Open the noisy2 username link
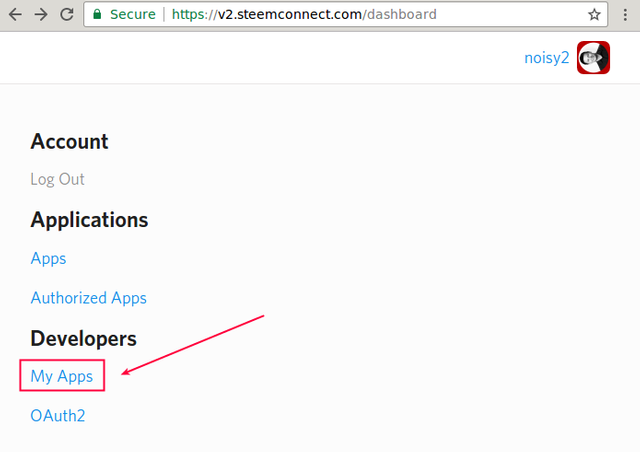This screenshot has height=452, width=640. [547, 58]
